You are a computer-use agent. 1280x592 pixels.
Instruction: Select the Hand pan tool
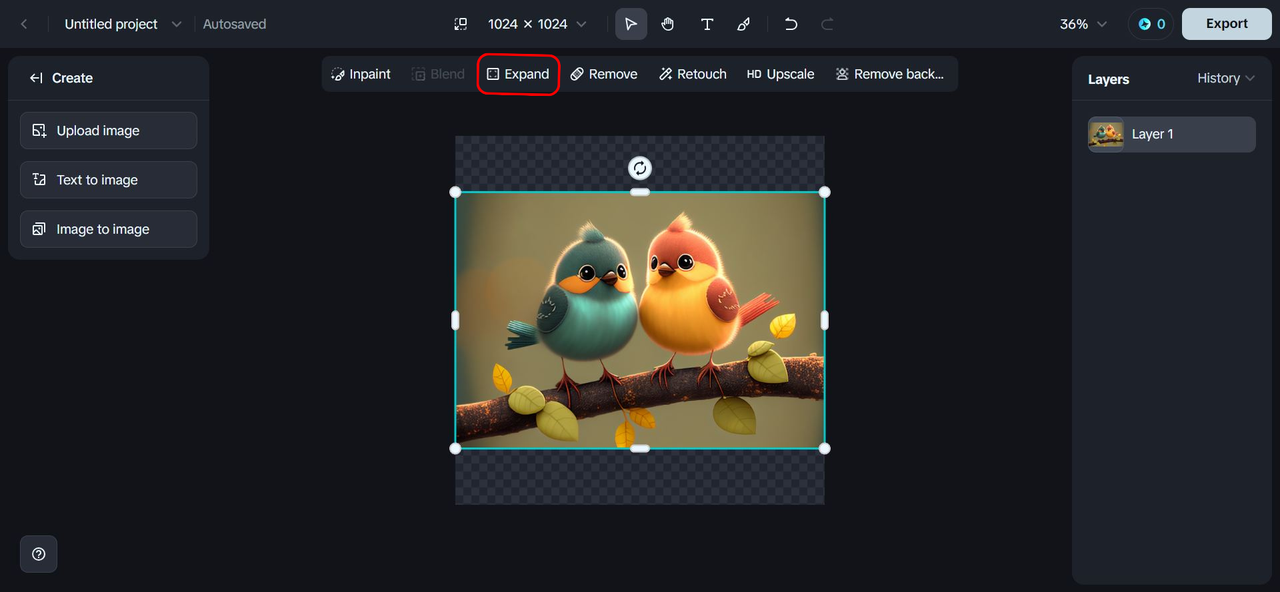pyautogui.click(x=668, y=24)
